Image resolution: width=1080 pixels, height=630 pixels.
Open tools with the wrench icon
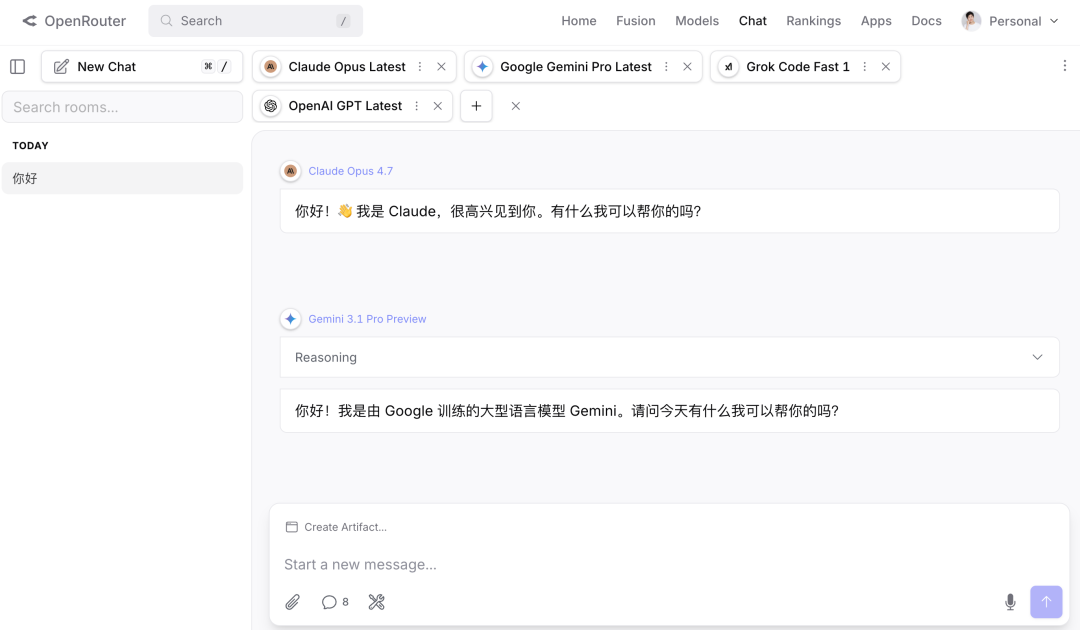click(377, 602)
